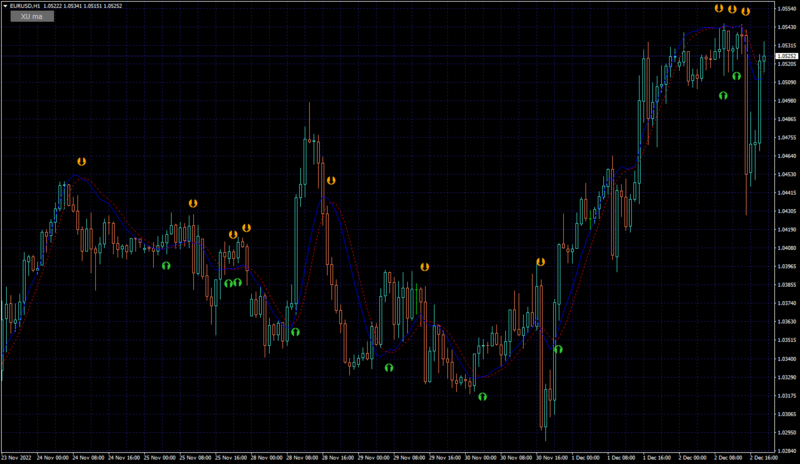This screenshot has height=464, width=800.
Task: Click price scale label 1.05090
Action: click(x=787, y=82)
